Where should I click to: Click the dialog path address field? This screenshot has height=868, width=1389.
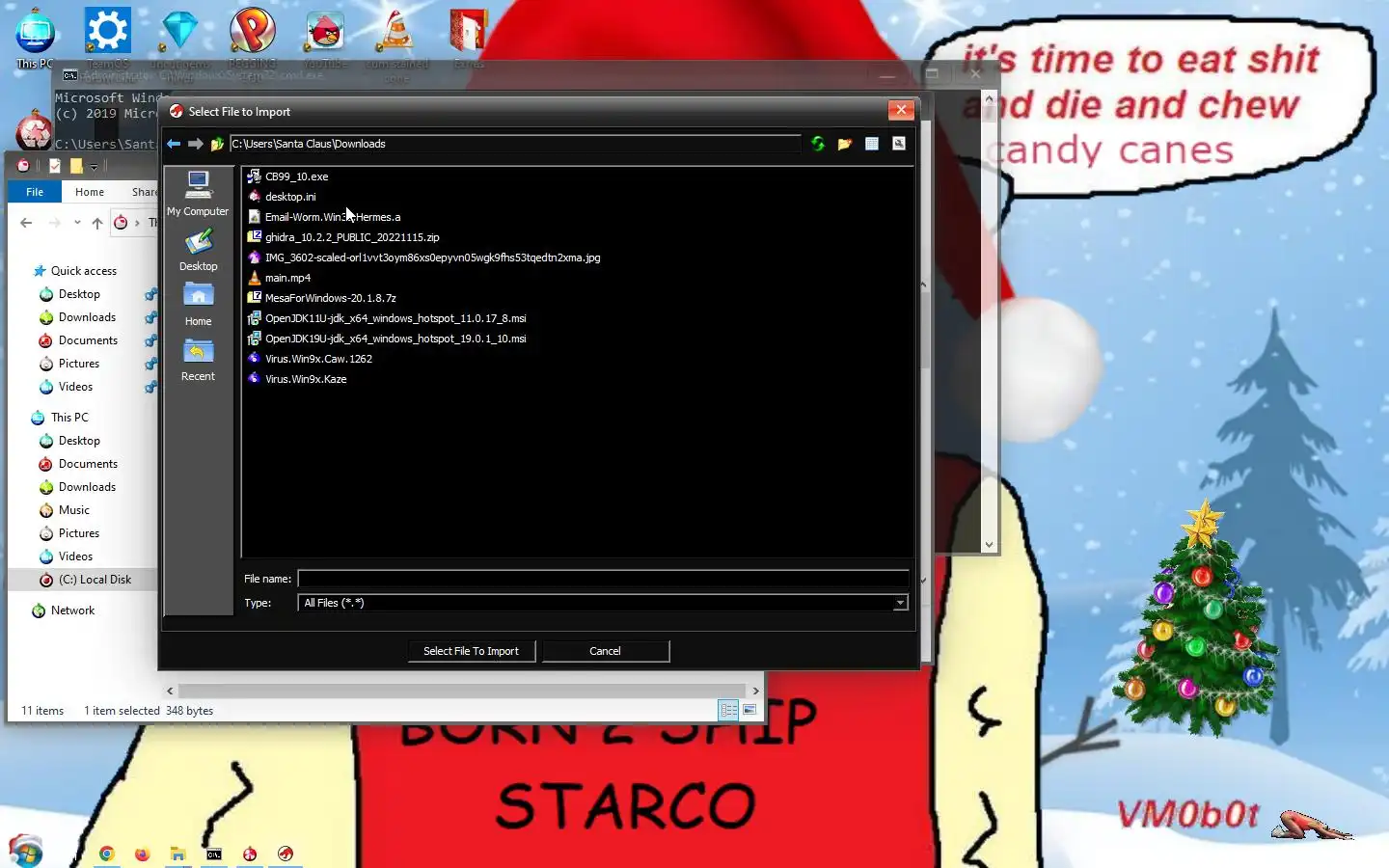coord(515,144)
